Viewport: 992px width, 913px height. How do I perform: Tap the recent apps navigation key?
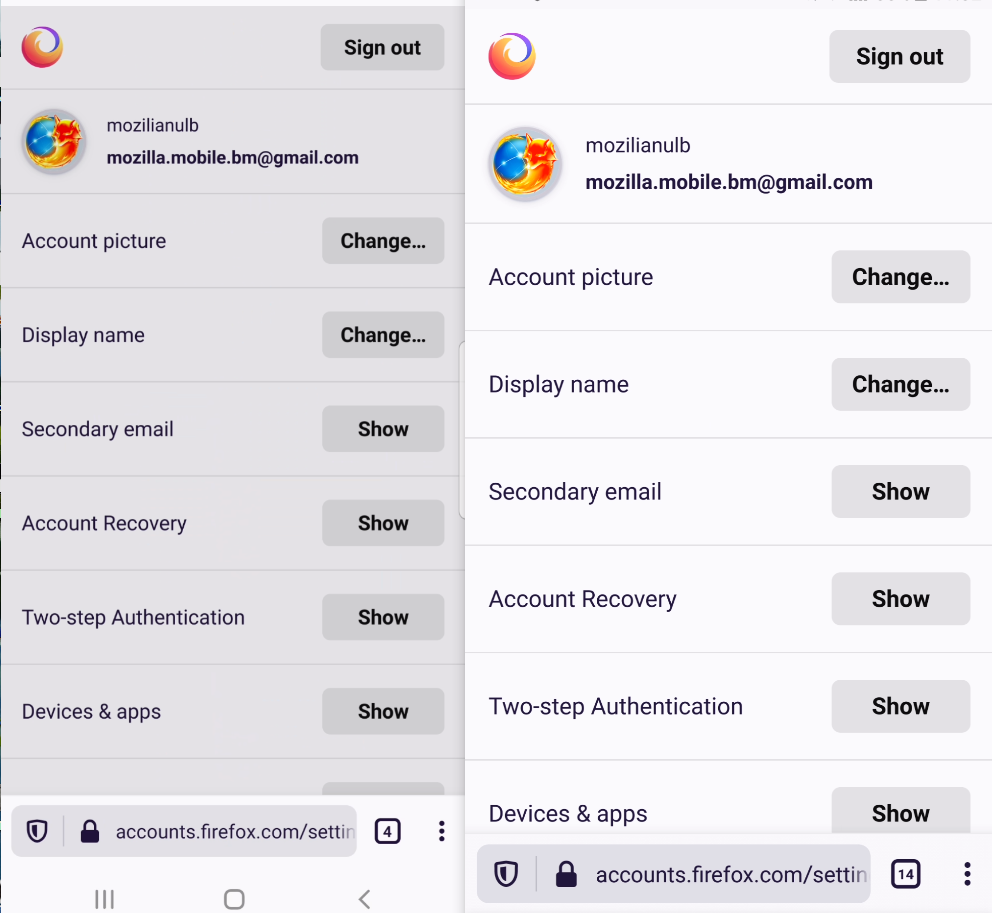104,899
